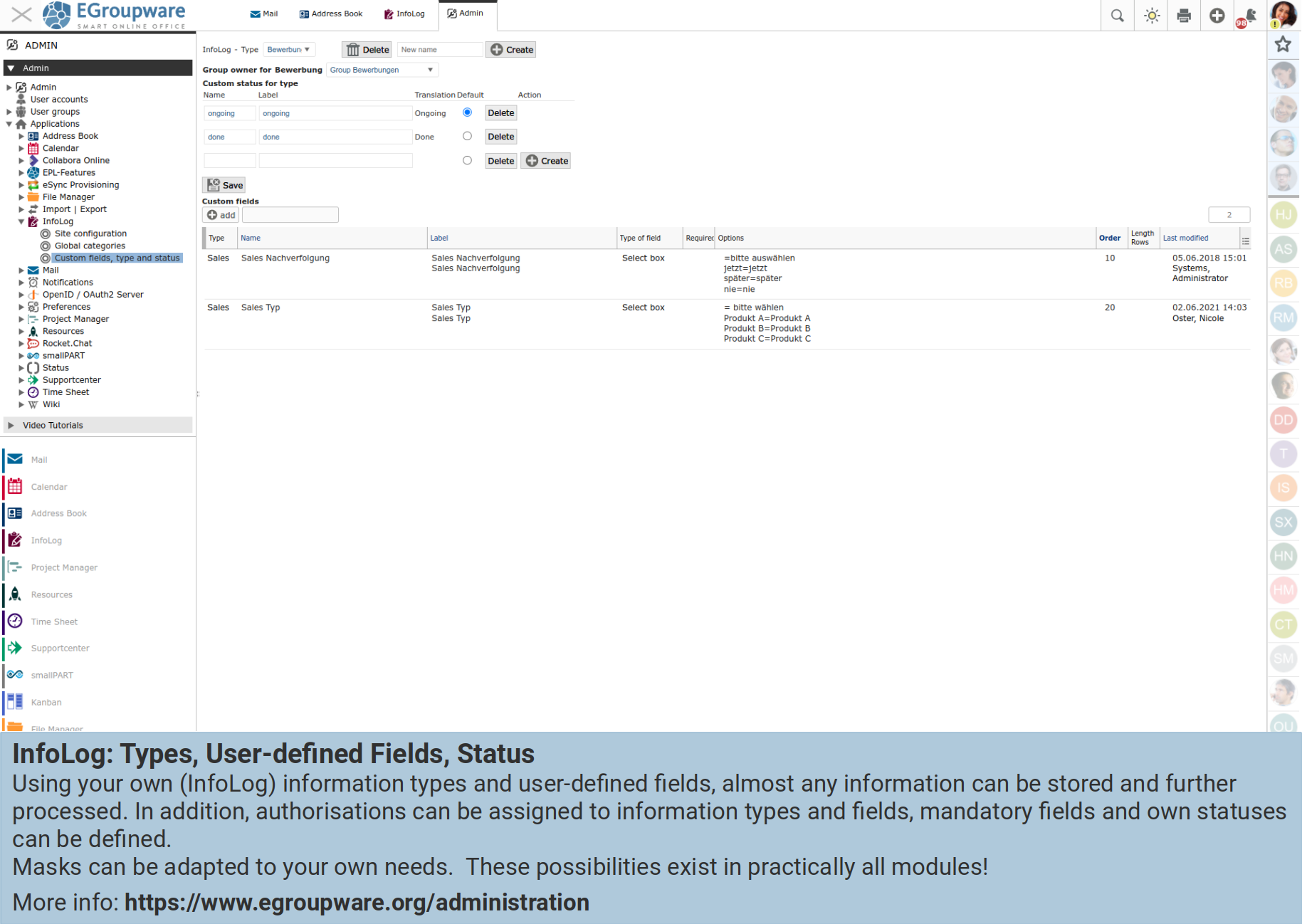Switch to the InfoLog tab
The width and height of the screenshot is (1302, 924).
404,14
